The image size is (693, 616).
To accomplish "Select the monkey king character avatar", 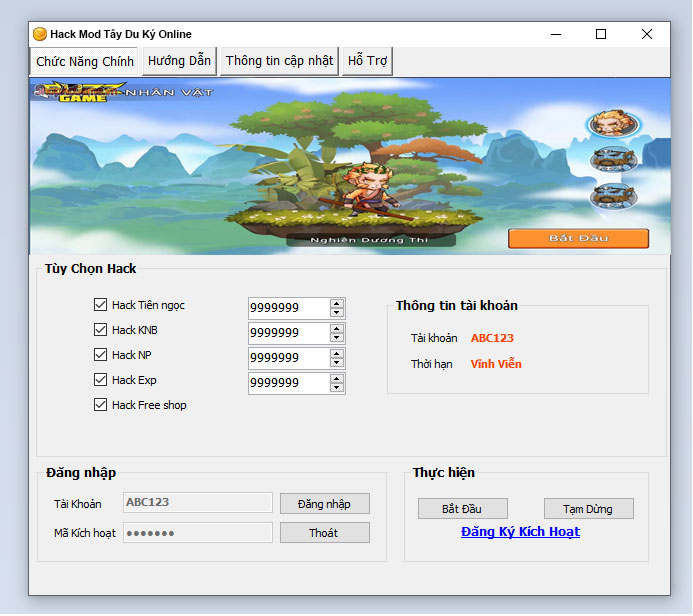I will [x=613, y=124].
